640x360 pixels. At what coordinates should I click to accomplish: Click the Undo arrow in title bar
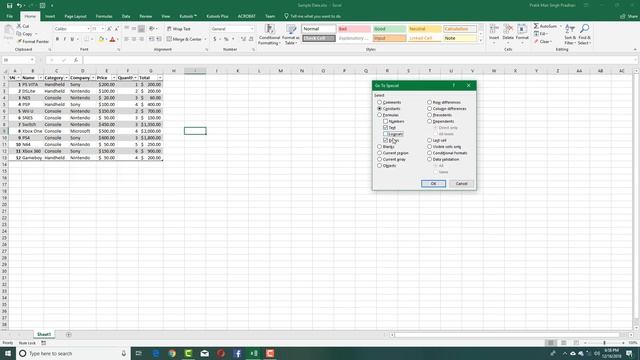19,6
